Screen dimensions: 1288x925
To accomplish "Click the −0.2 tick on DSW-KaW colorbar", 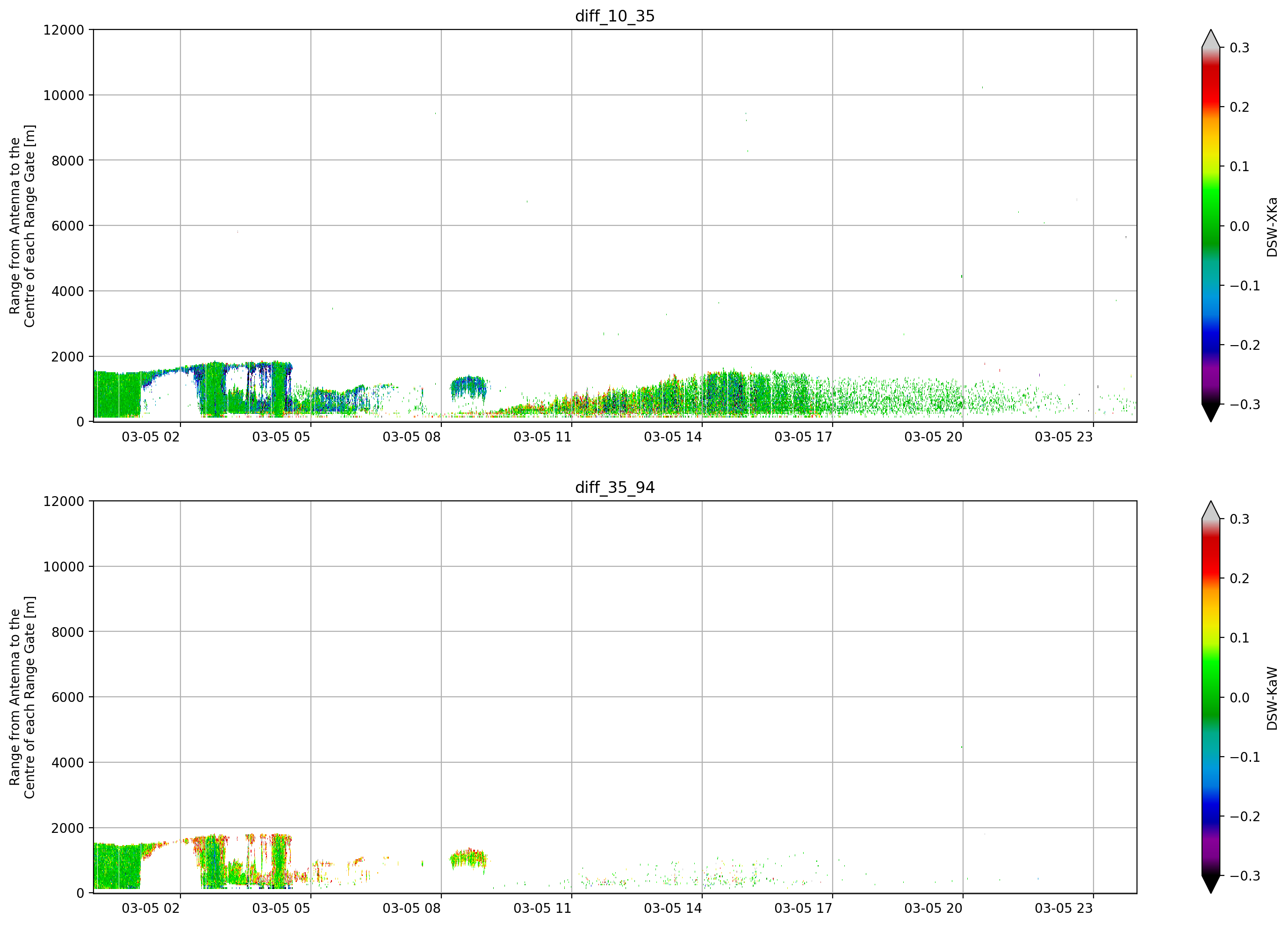I will [x=1244, y=817].
